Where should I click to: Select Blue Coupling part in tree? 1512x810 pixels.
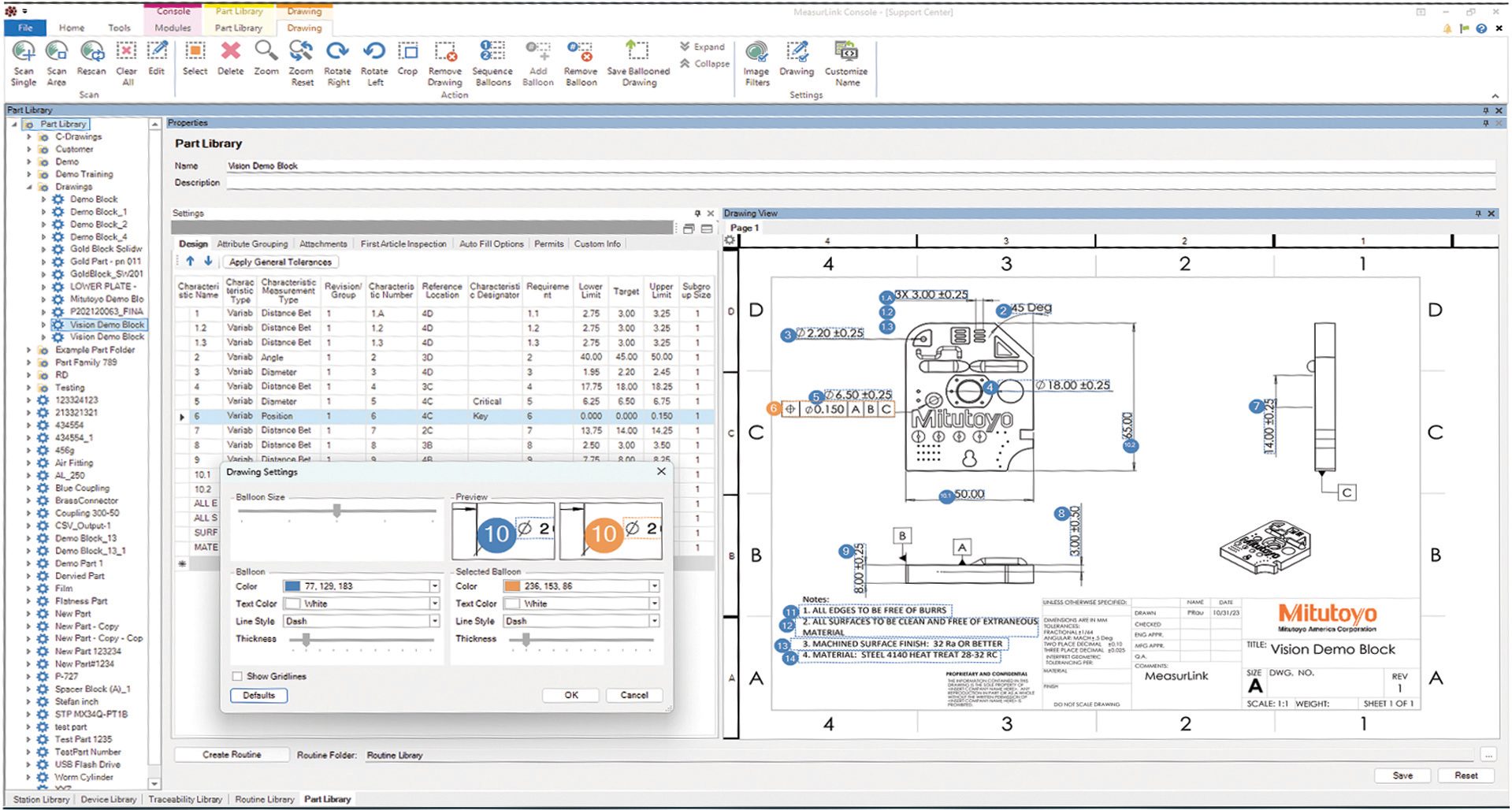pos(82,488)
